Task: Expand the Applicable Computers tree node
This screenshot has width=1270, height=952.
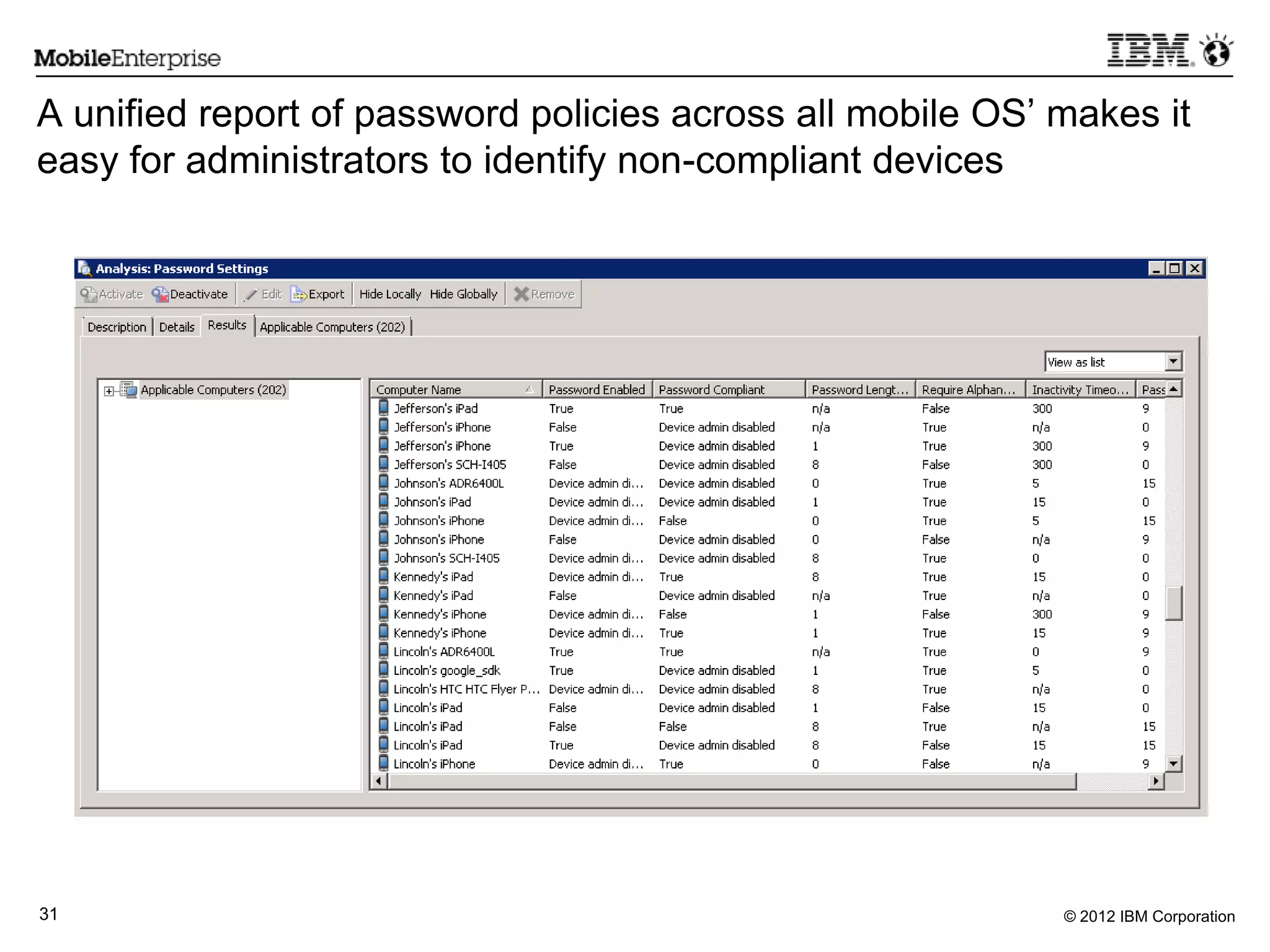Action: pyautogui.click(x=109, y=391)
